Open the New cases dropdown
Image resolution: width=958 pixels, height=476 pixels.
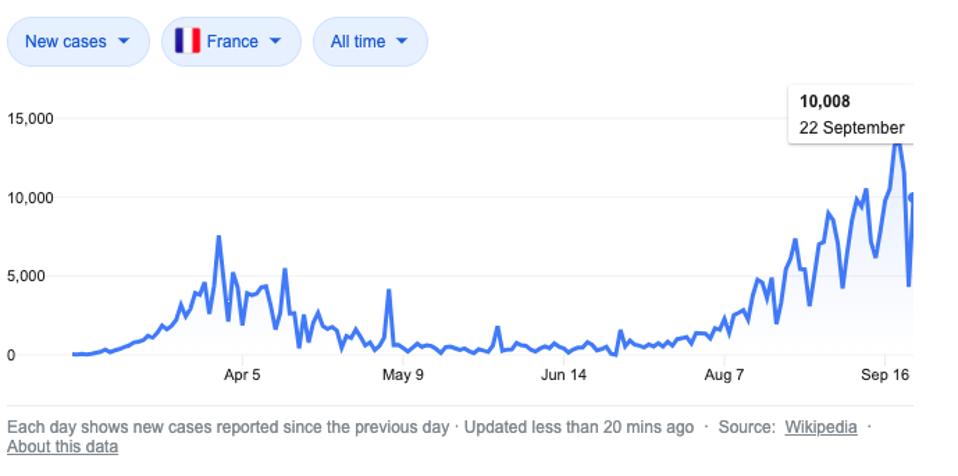click(x=78, y=42)
